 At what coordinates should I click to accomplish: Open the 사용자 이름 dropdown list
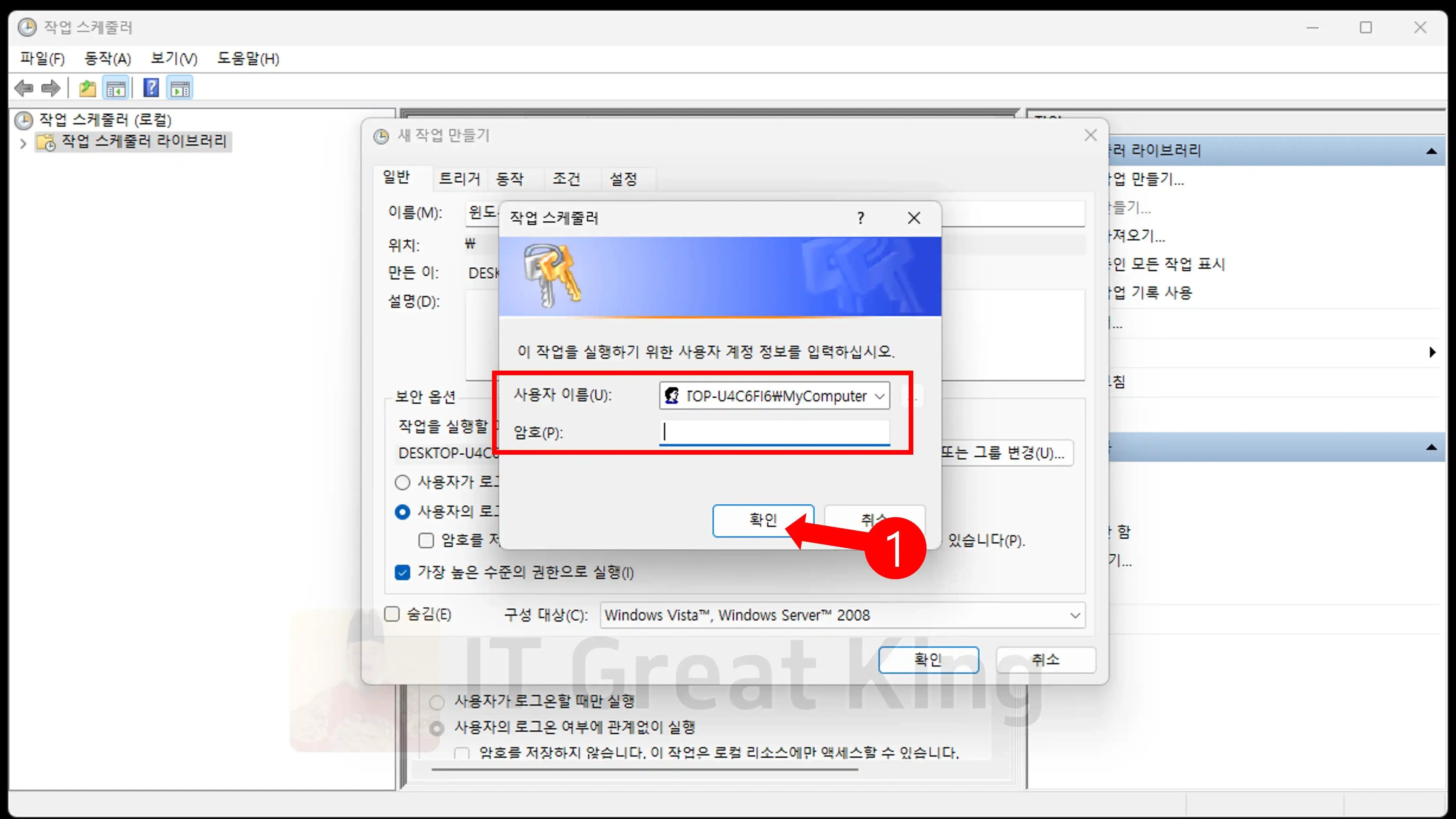(x=879, y=396)
